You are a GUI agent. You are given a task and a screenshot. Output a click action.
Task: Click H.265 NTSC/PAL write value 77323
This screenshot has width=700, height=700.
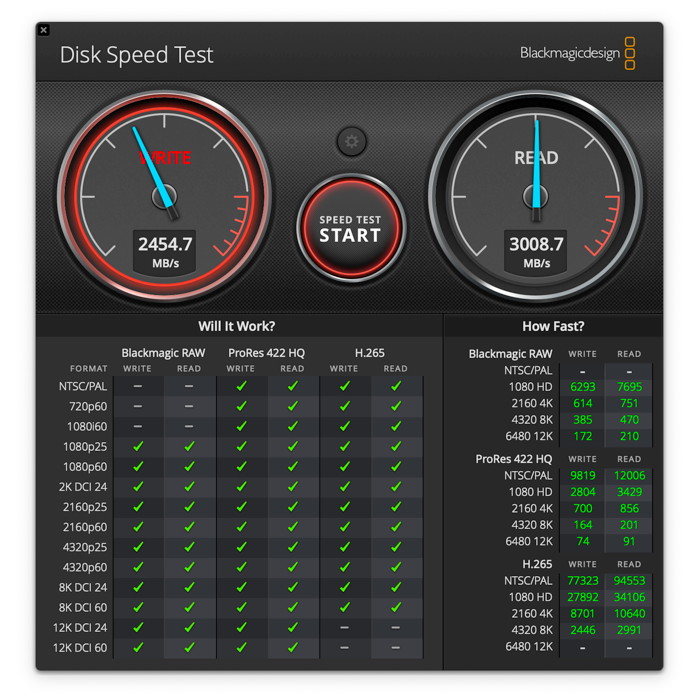583,580
